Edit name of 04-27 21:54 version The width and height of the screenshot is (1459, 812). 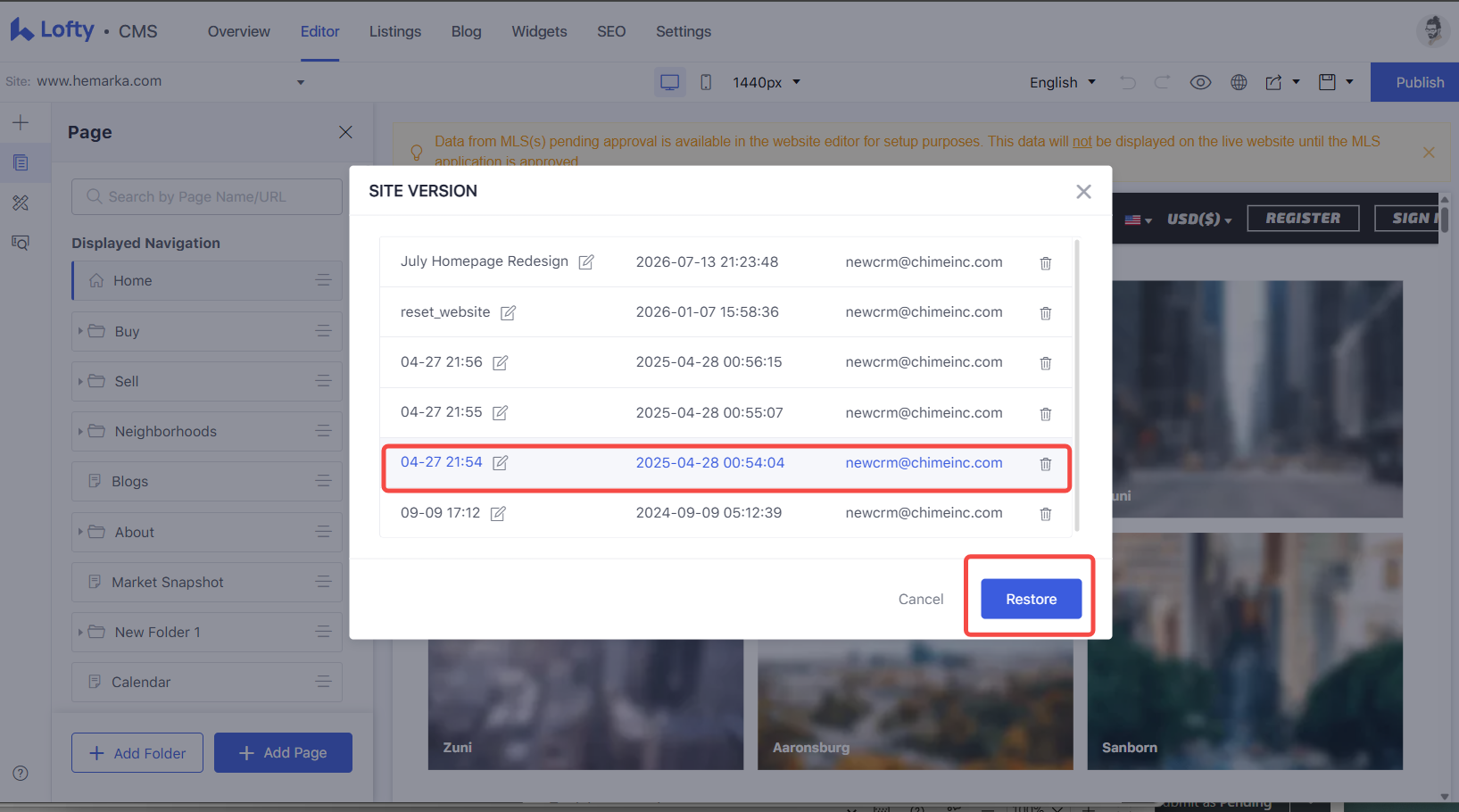[501, 462]
